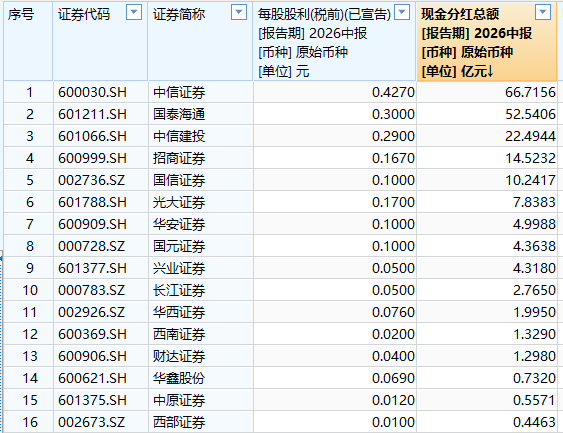Select stock code 000728.SZ
Viewport: 563px width, 433px height.
tap(91, 246)
